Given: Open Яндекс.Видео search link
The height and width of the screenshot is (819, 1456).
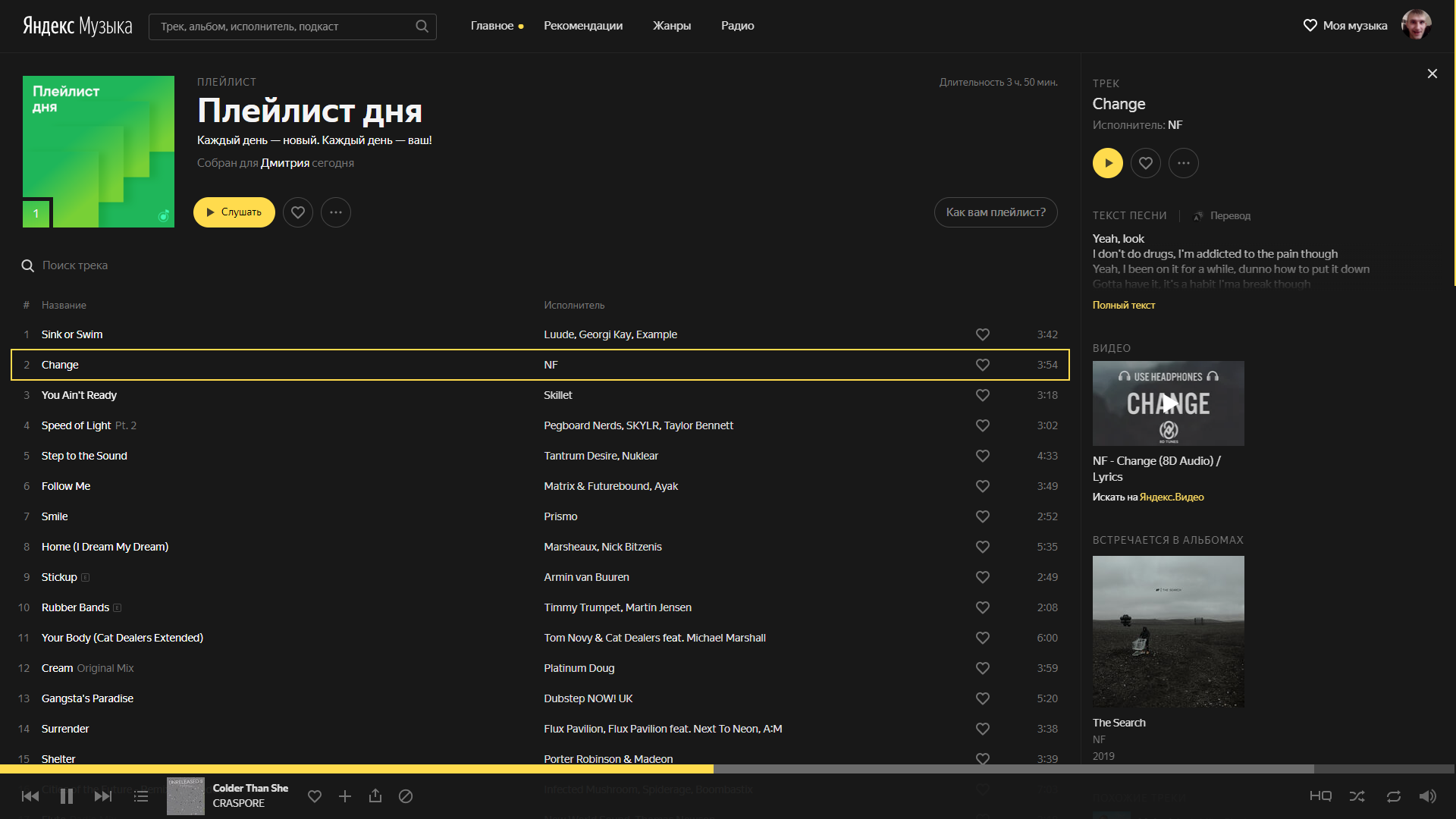Looking at the screenshot, I should 1172,497.
